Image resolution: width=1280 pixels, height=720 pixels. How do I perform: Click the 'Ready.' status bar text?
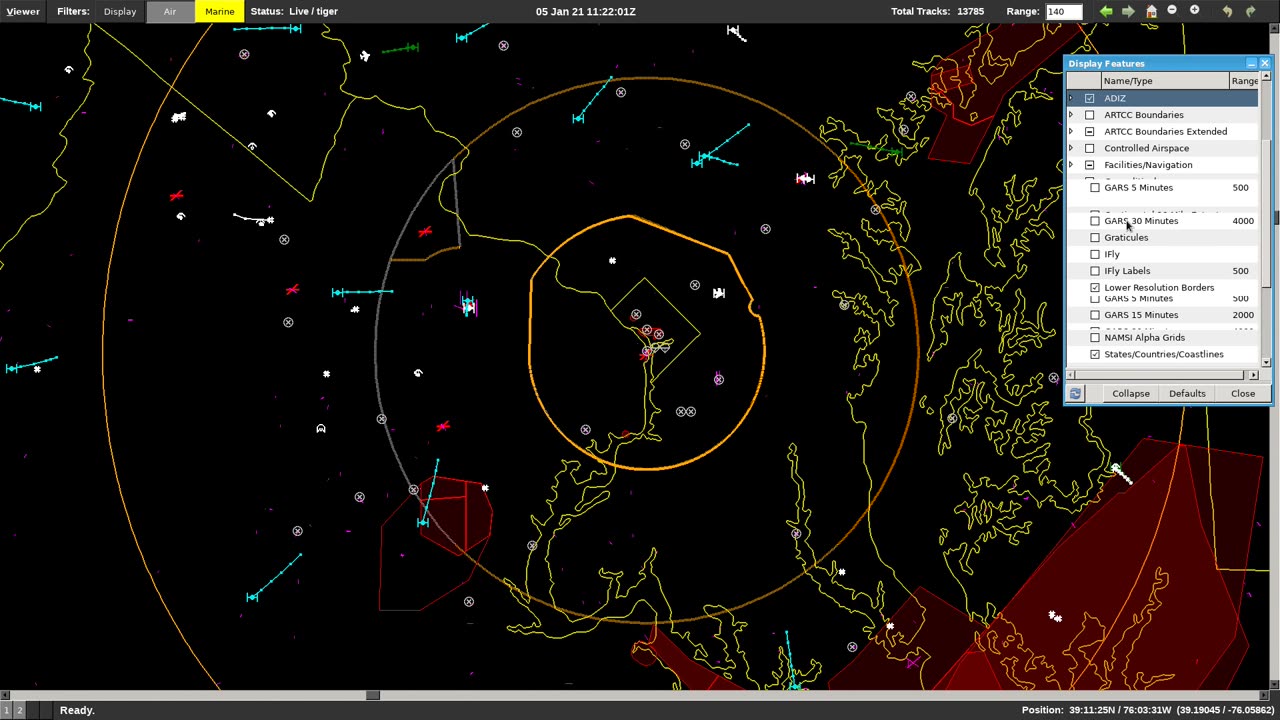click(x=77, y=710)
